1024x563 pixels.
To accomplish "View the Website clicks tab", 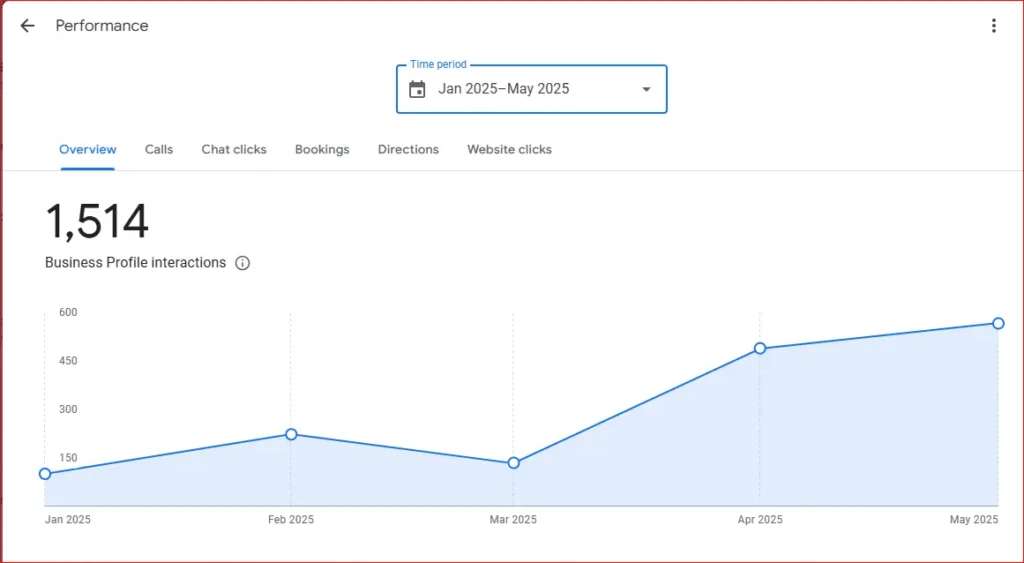I will pos(509,150).
